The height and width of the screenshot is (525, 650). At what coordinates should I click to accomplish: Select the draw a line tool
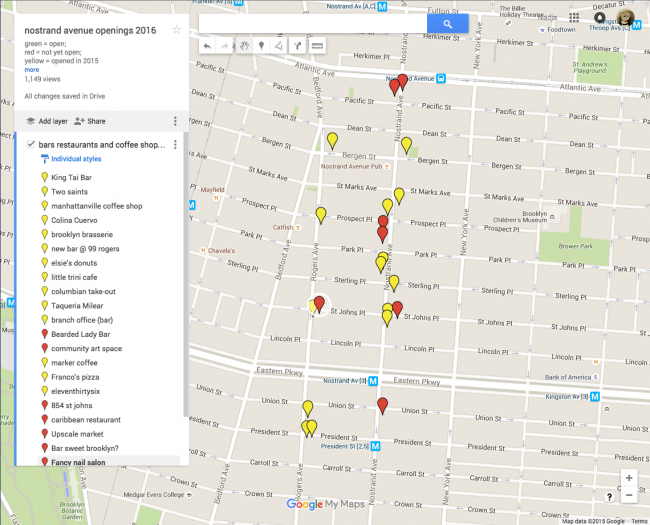coord(279,46)
